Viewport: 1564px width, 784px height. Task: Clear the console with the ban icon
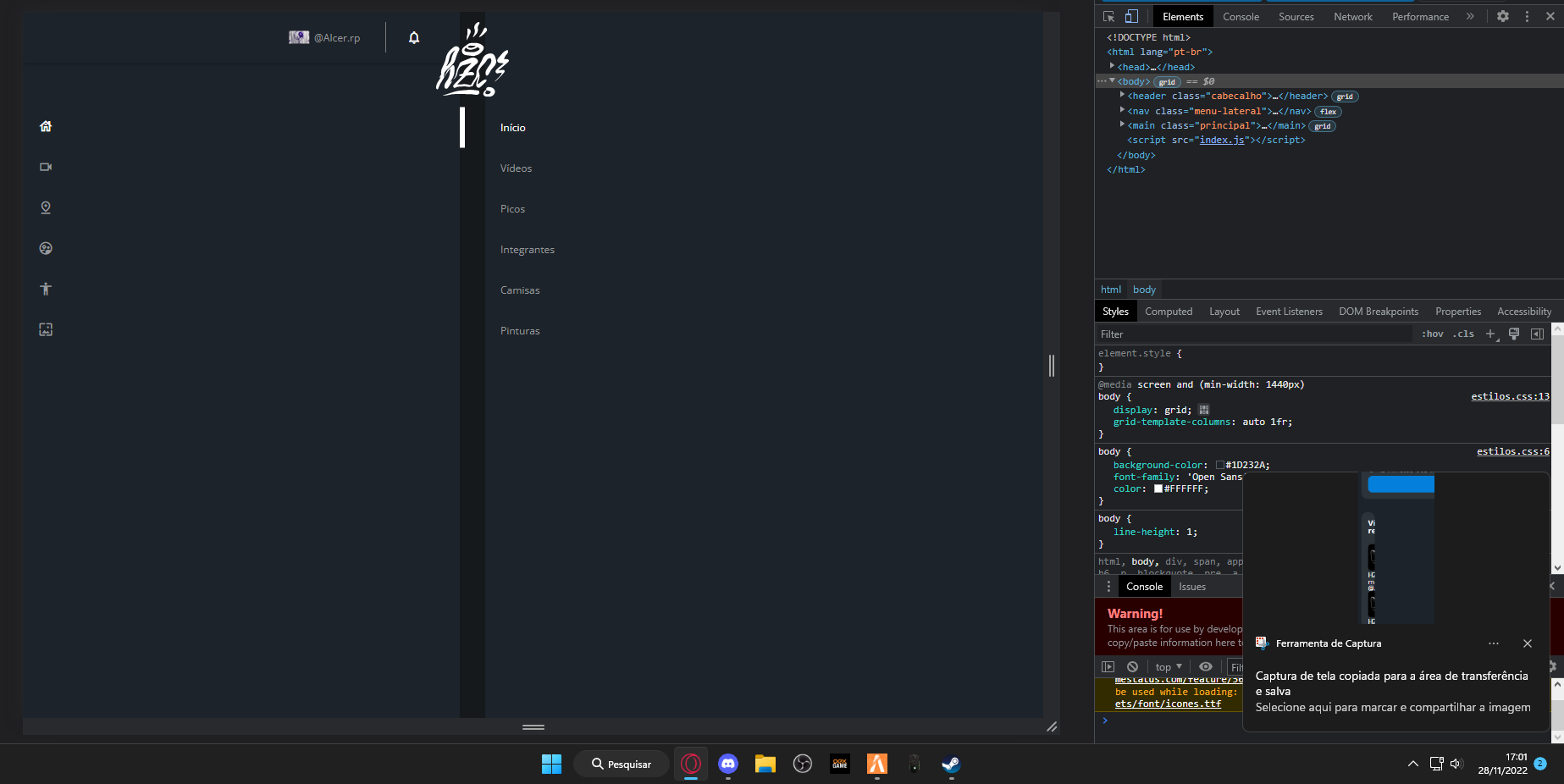click(1132, 667)
